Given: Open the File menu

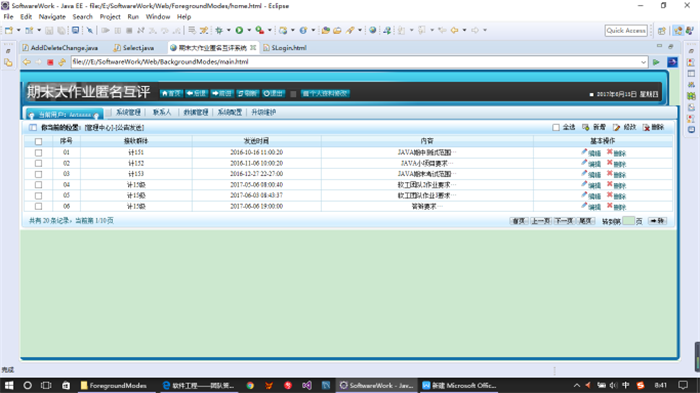Looking at the screenshot, I should [x=8, y=17].
